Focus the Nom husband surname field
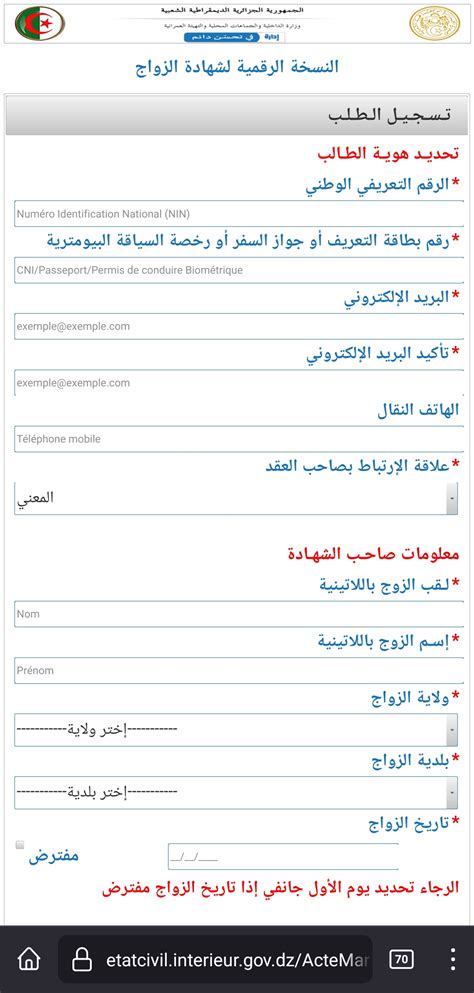 click(238, 614)
